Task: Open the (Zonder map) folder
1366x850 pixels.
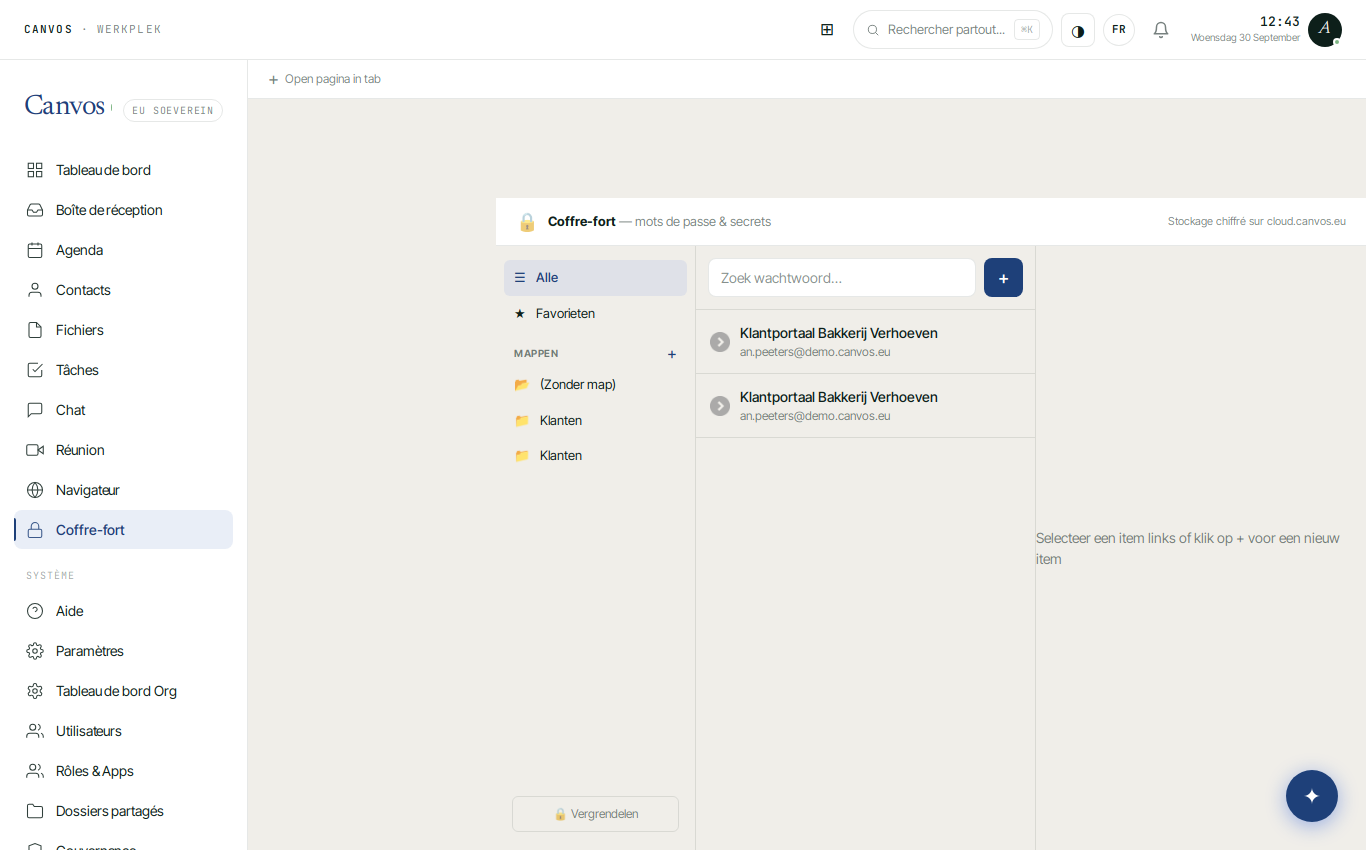Action: [595, 385]
